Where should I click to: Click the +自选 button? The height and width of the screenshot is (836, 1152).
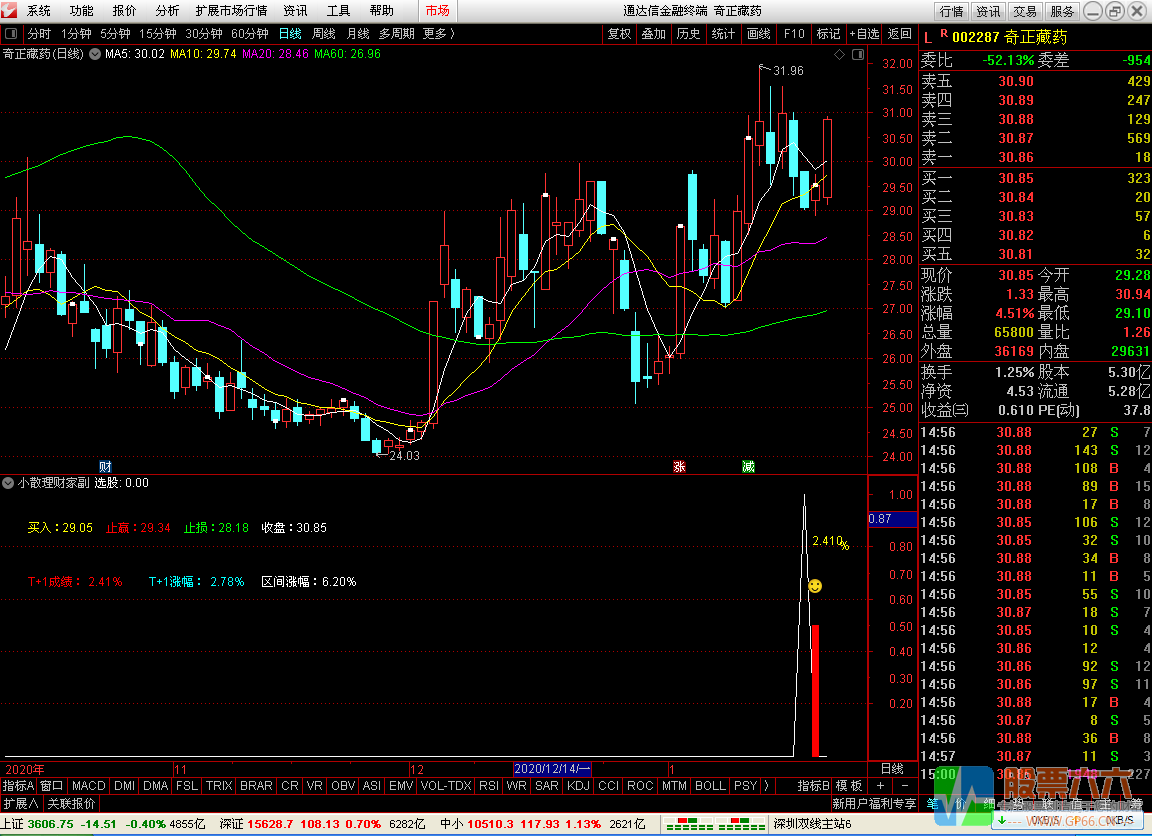tap(864, 33)
